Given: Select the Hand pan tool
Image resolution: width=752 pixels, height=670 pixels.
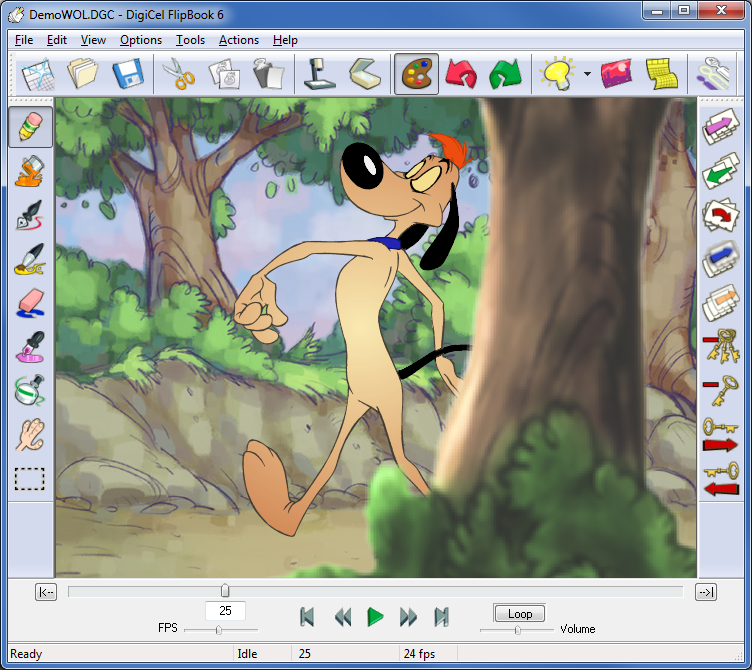Looking at the screenshot, I should pos(30,435).
